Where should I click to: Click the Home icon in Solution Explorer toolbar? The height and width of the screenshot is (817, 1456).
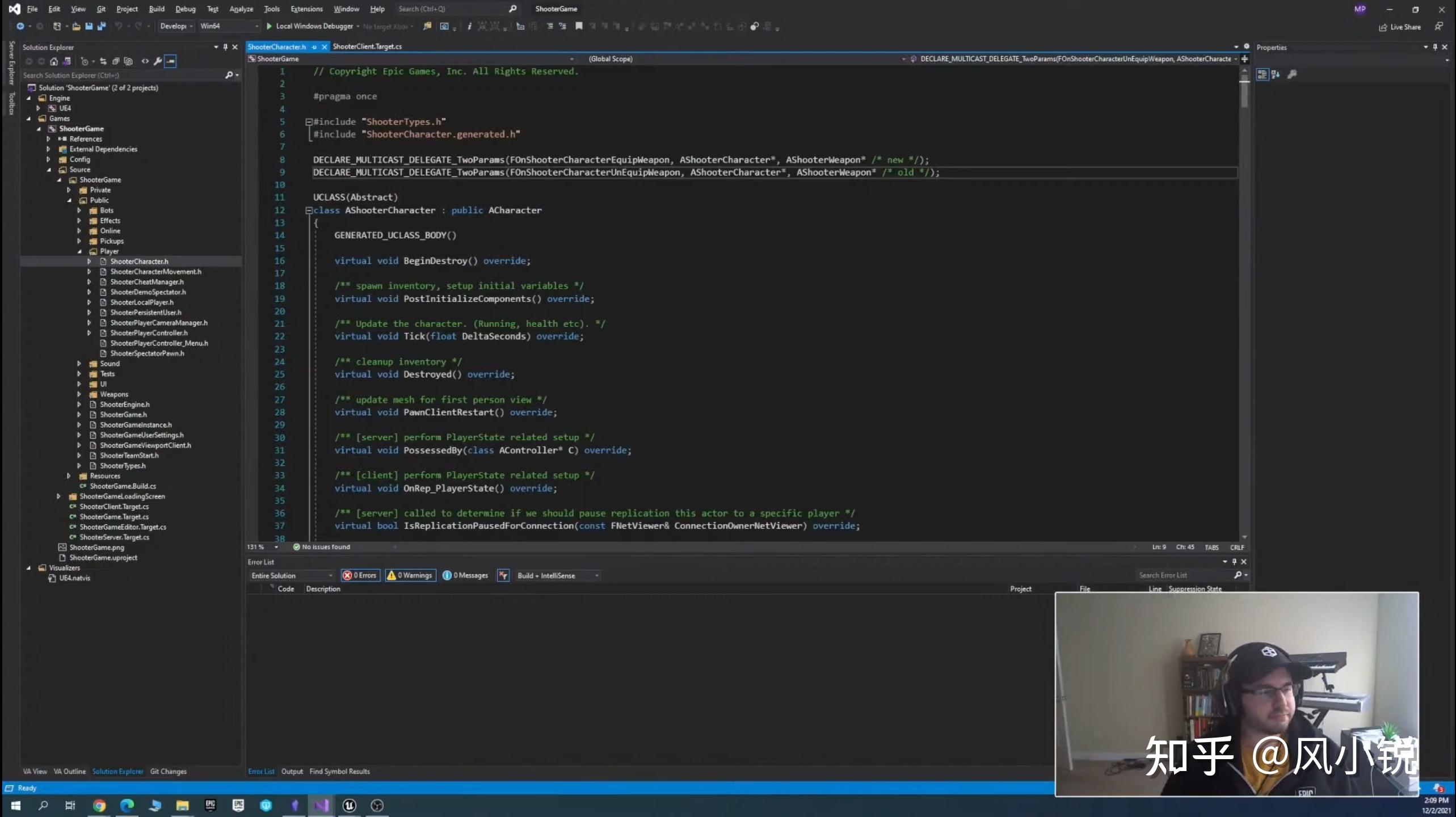click(x=54, y=61)
